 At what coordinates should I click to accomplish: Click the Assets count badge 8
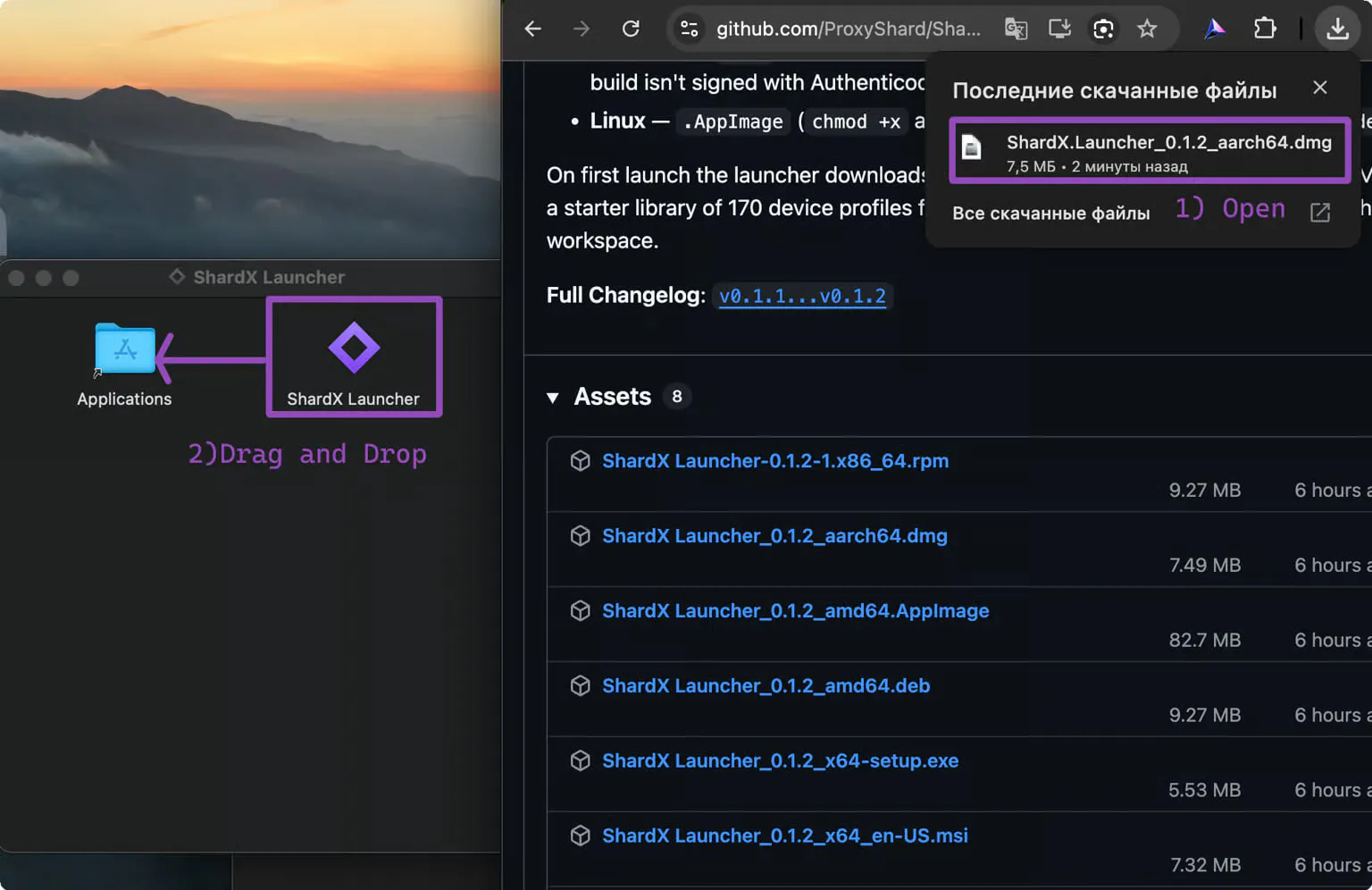tap(677, 397)
